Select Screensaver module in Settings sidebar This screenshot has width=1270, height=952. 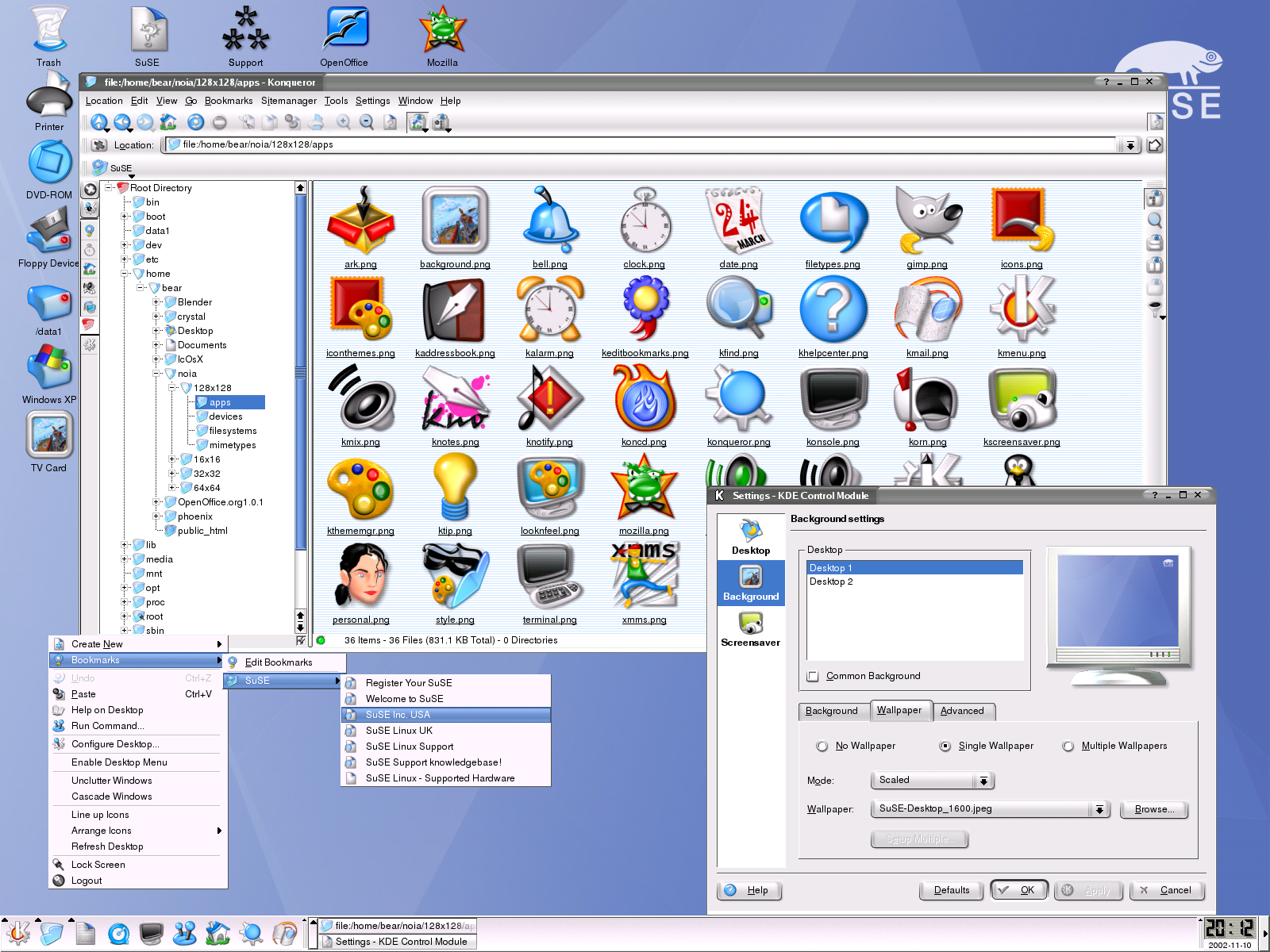click(x=750, y=629)
